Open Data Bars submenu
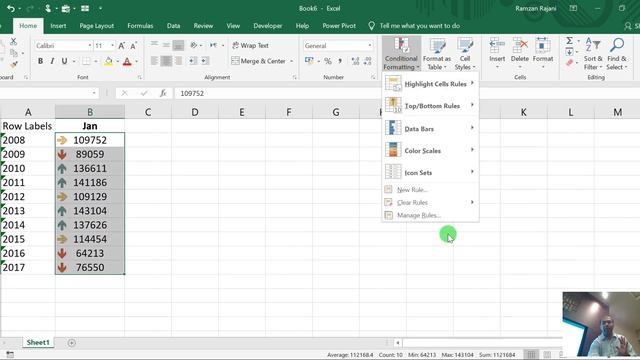This screenshot has height=360, width=640. (x=430, y=128)
